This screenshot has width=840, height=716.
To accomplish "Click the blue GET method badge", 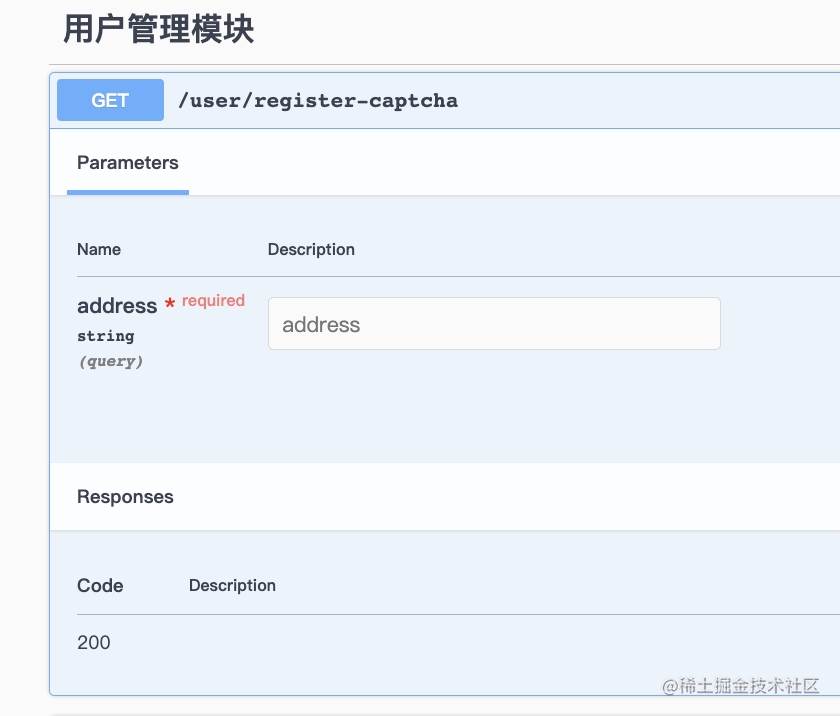I will coord(110,100).
